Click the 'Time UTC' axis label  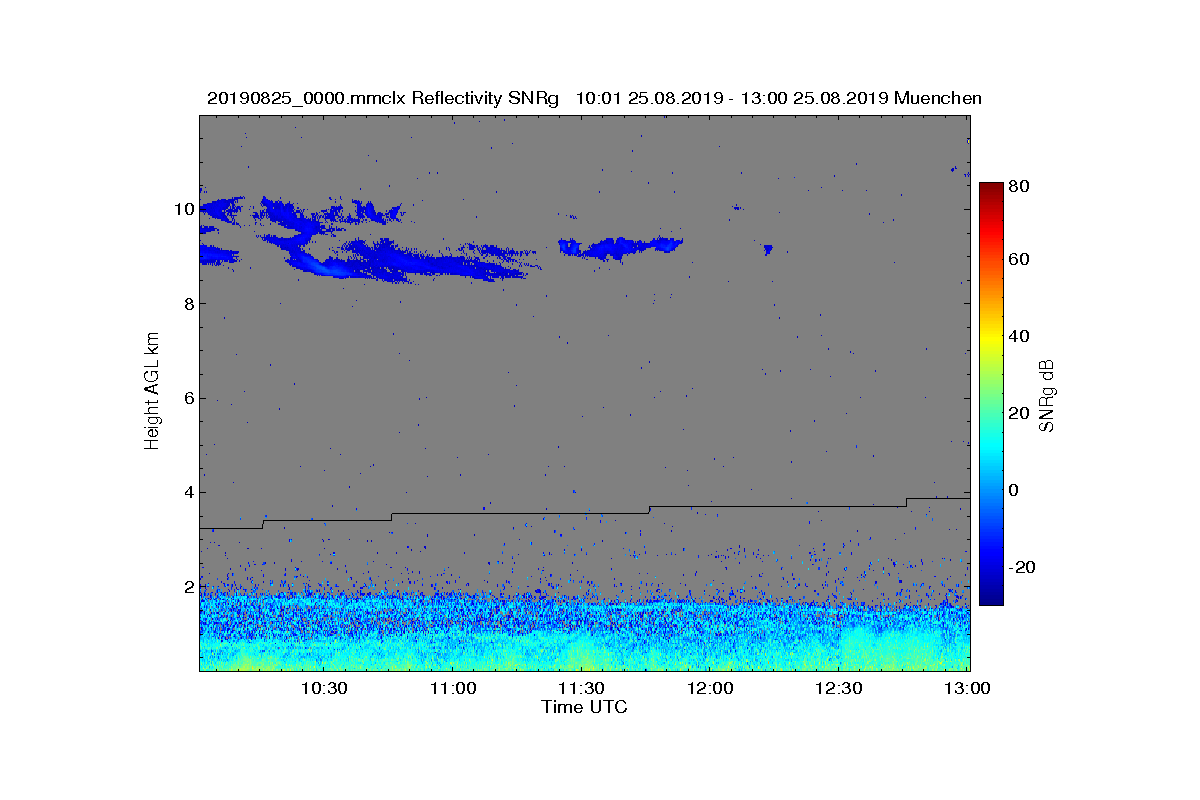pyautogui.click(x=584, y=707)
